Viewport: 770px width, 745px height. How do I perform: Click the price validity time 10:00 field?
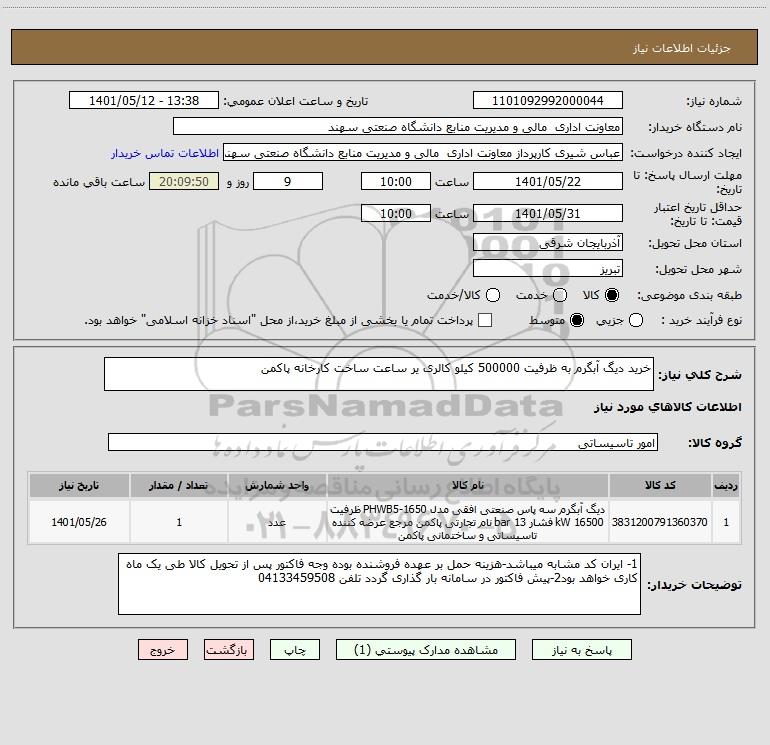click(x=396, y=213)
